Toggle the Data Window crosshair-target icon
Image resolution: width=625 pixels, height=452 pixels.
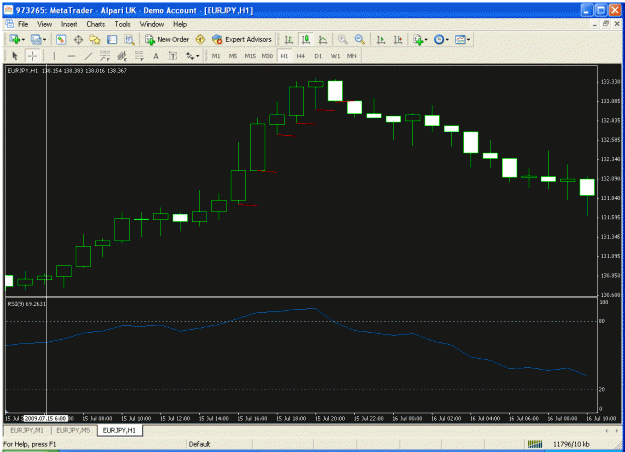point(78,39)
